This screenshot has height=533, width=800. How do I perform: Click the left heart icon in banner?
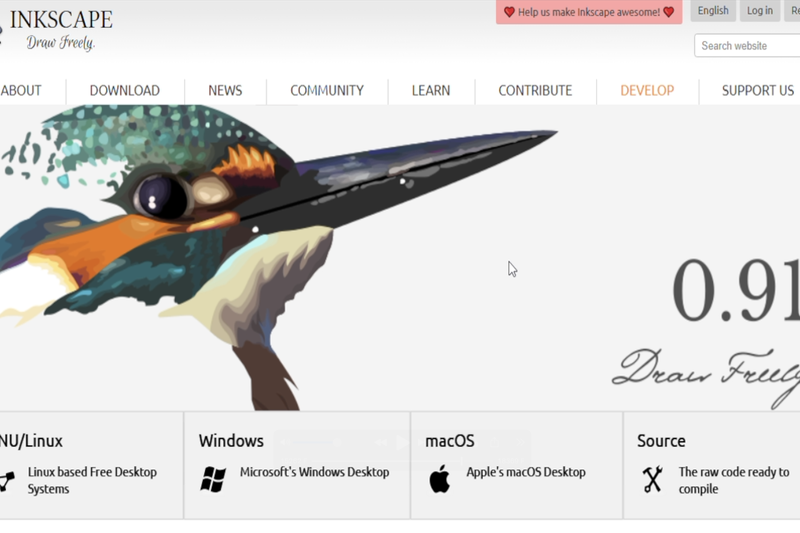(x=509, y=12)
